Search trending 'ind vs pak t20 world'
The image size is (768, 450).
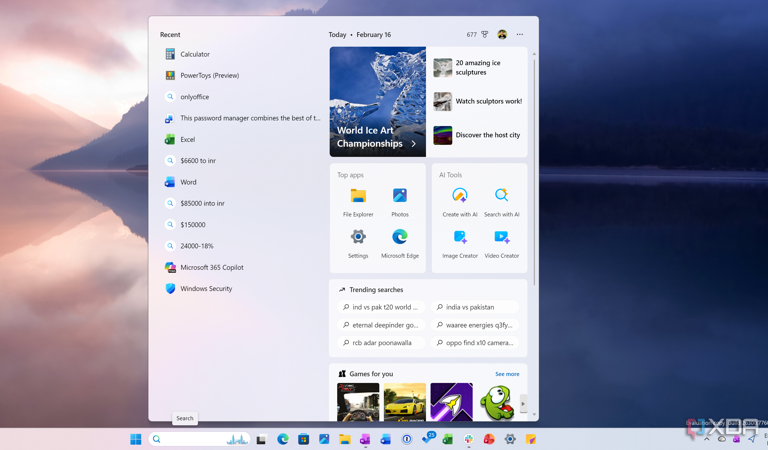pos(381,307)
